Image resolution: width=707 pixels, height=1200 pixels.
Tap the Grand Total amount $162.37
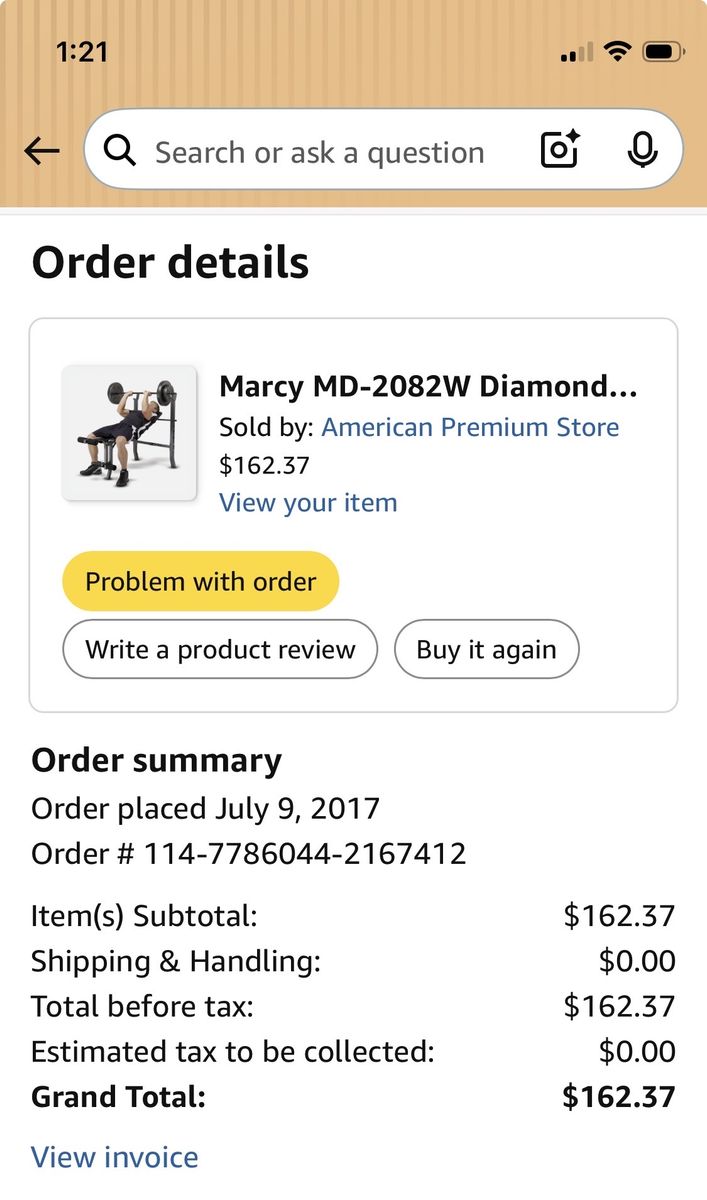click(x=619, y=1097)
